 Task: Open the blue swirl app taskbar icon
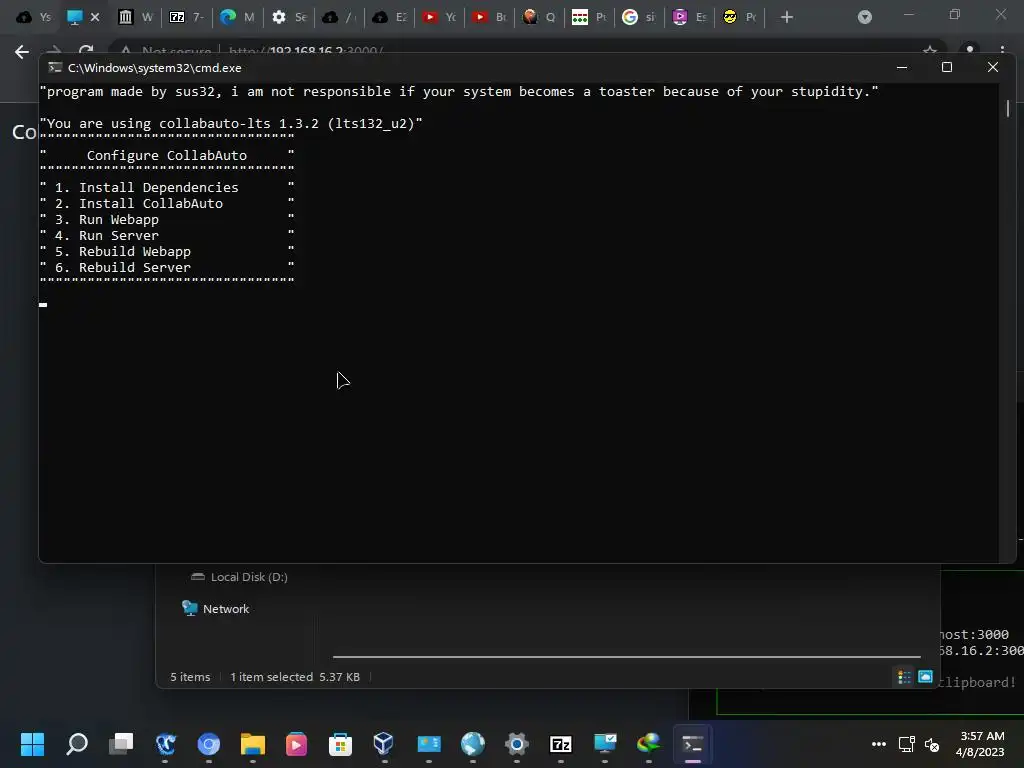tap(165, 744)
